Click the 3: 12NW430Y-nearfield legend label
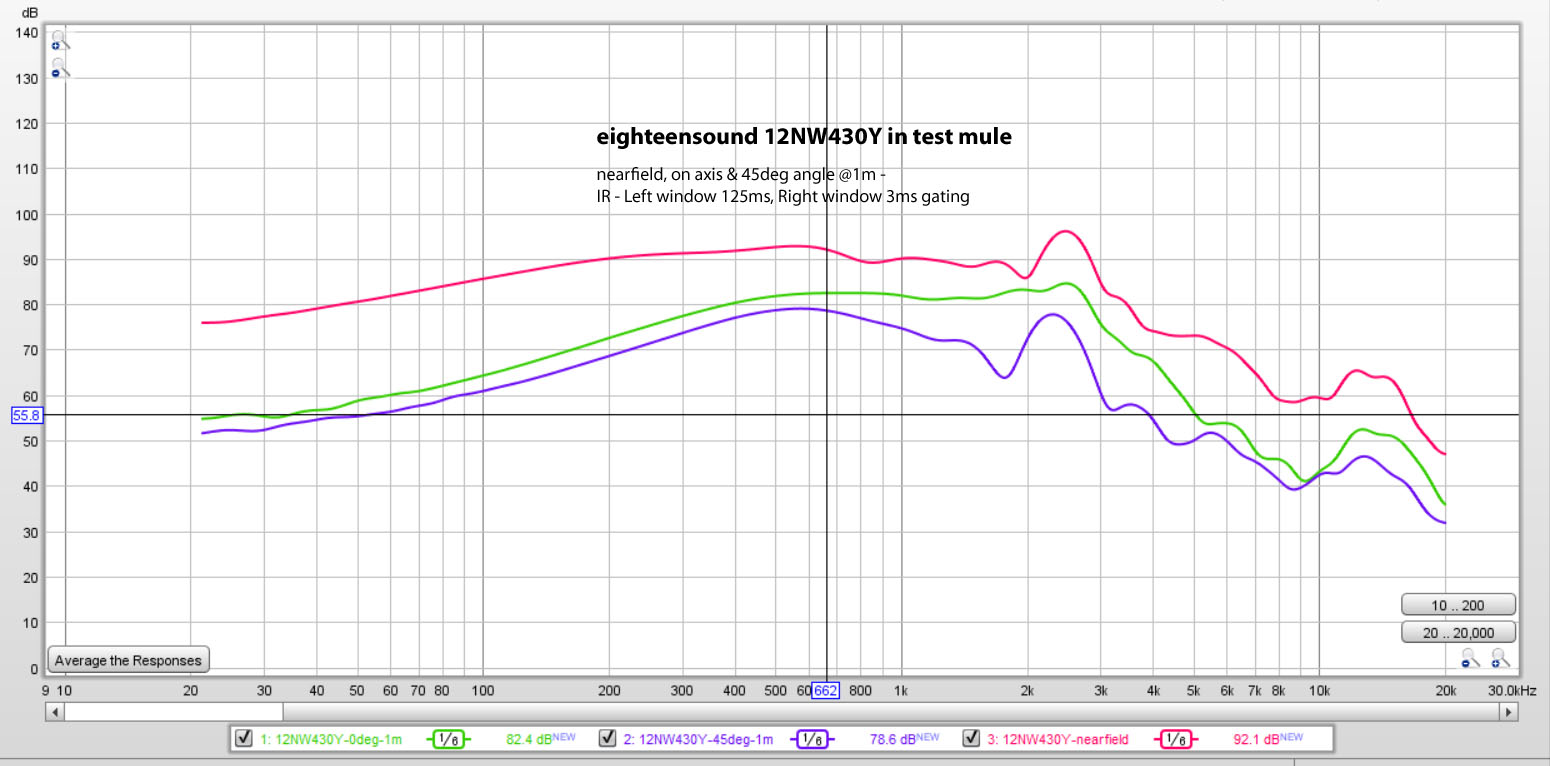This screenshot has width=1550, height=766. coord(1057,740)
